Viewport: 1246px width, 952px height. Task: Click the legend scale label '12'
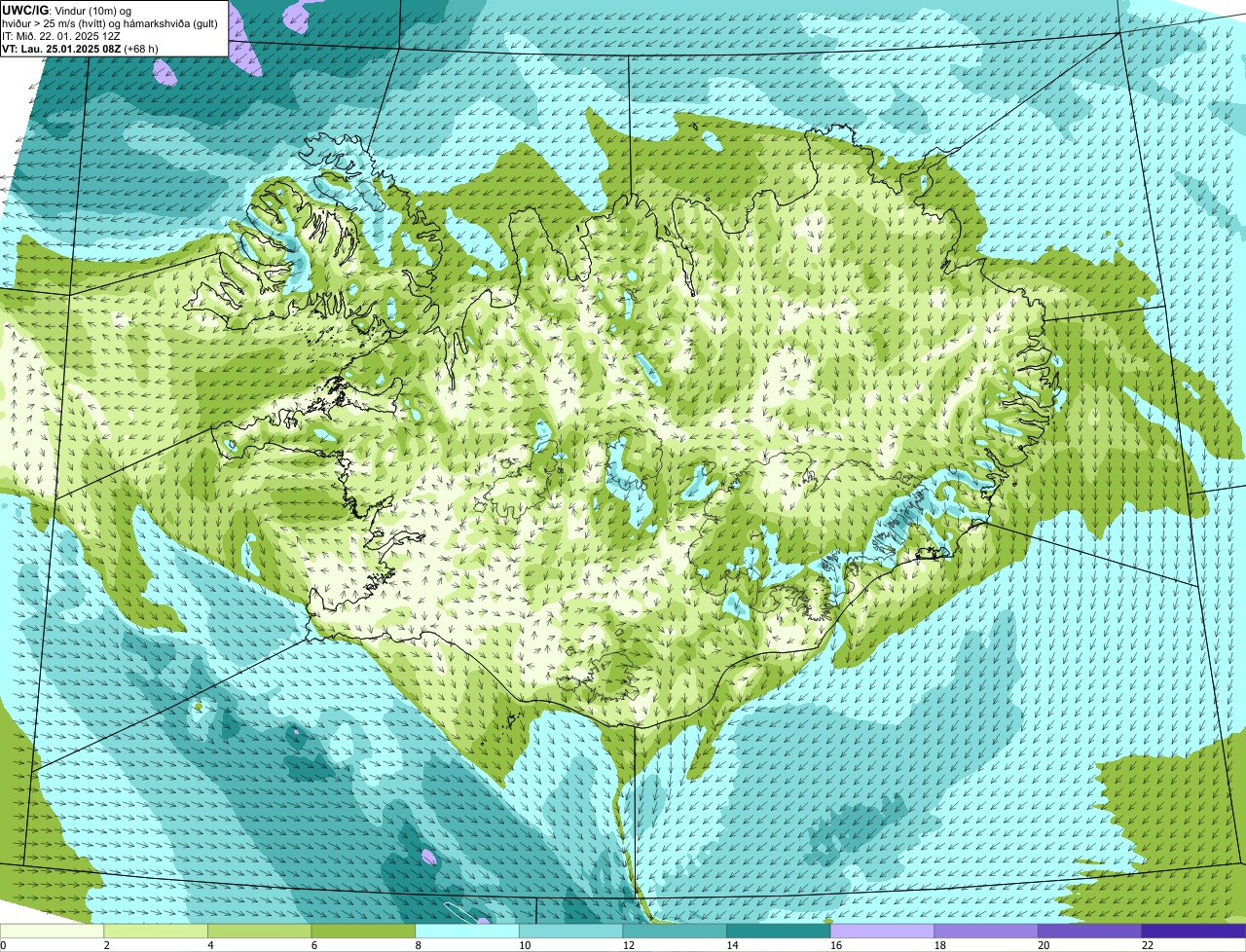click(629, 945)
